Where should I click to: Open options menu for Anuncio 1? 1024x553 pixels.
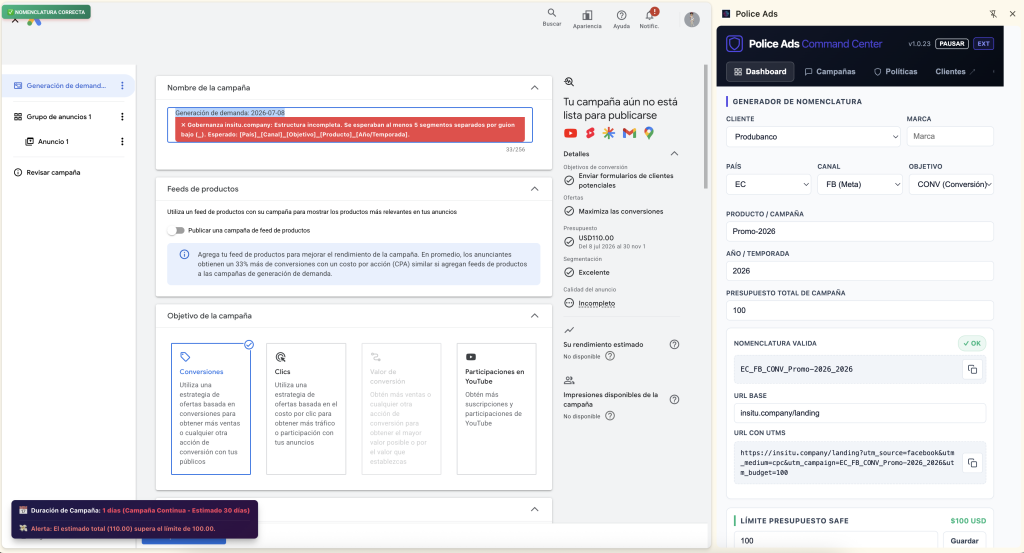tap(122, 142)
